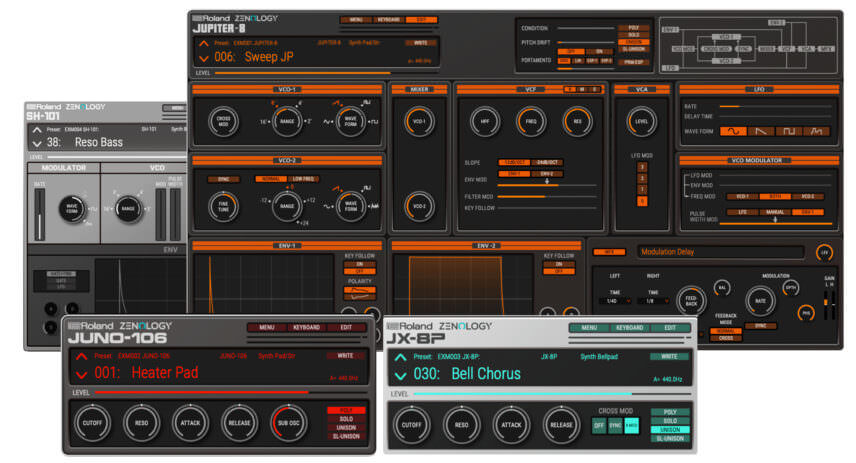Select upper ENV-1 polarity shape icon
The height and width of the screenshot is (463, 856).
[360, 289]
